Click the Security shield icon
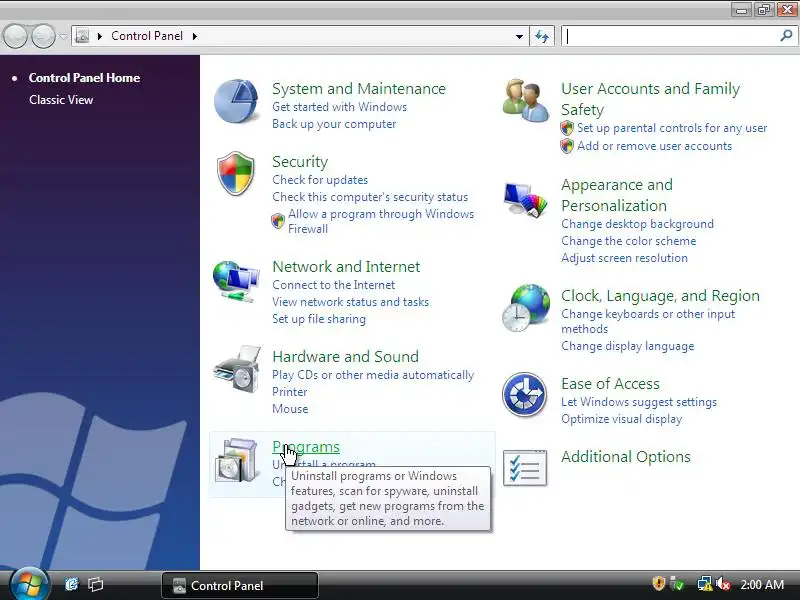The width and height of the screenshot is (800, 600). [236, 173]
